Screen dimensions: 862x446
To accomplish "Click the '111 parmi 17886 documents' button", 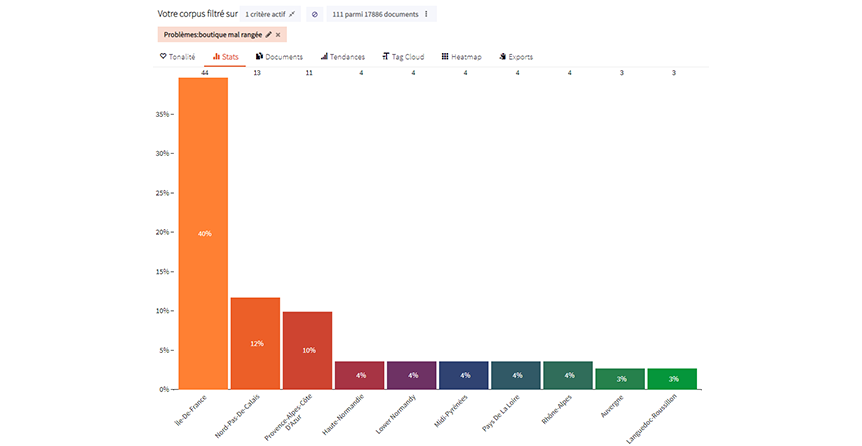I will 376,14.
